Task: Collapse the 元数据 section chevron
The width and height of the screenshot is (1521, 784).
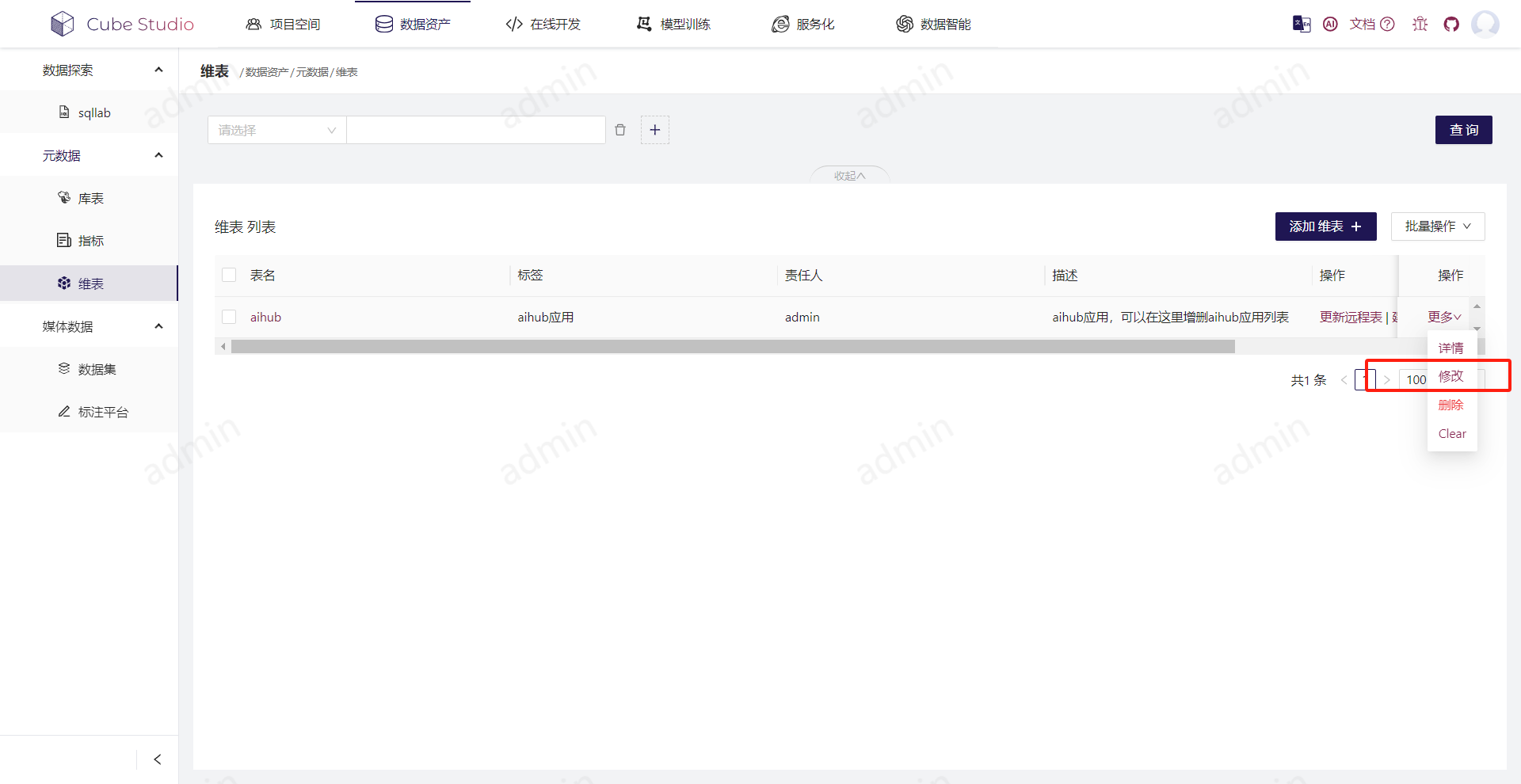Action: point(158,155)
